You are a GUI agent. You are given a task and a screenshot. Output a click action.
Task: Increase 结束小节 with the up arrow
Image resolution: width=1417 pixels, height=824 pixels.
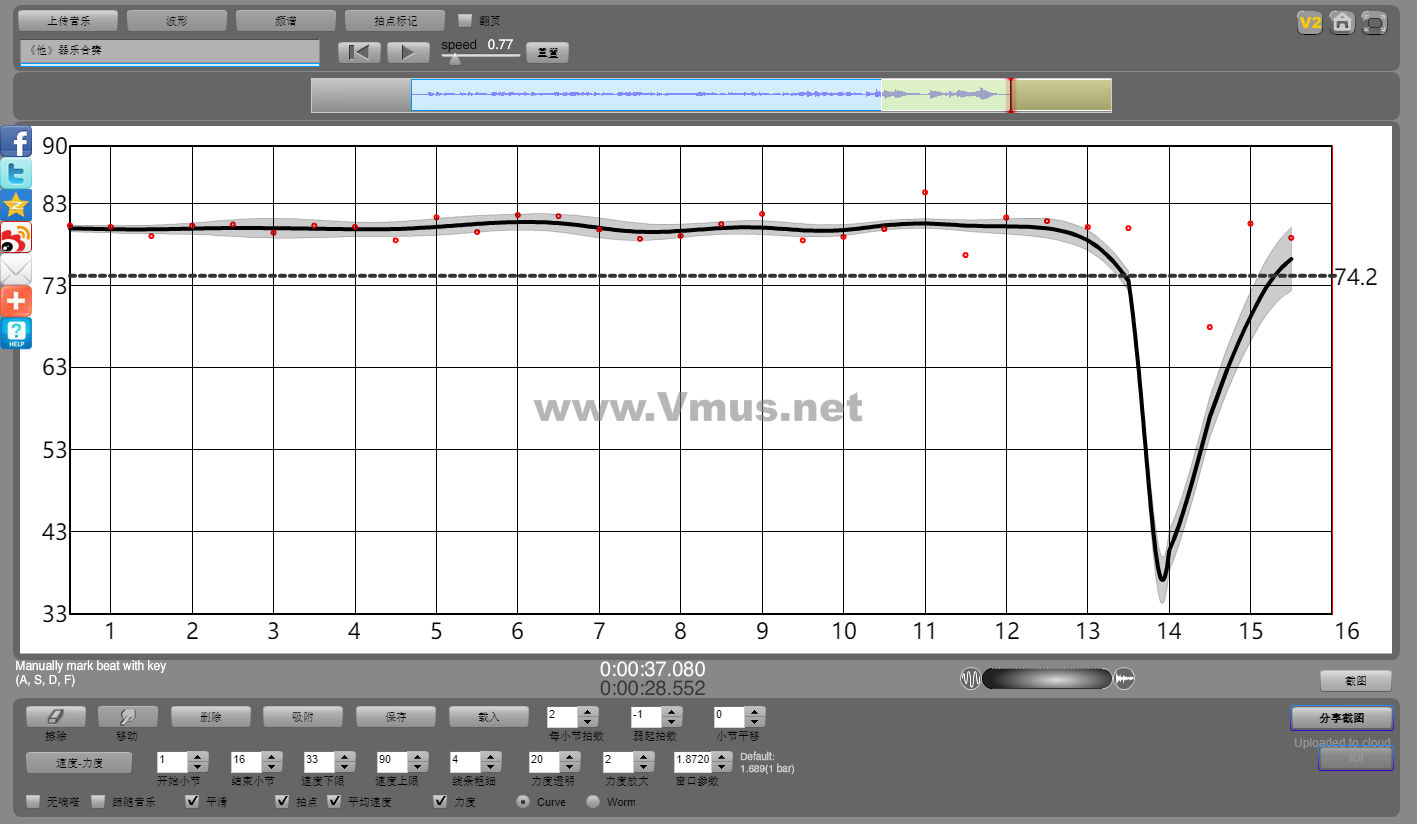[272, 756]
